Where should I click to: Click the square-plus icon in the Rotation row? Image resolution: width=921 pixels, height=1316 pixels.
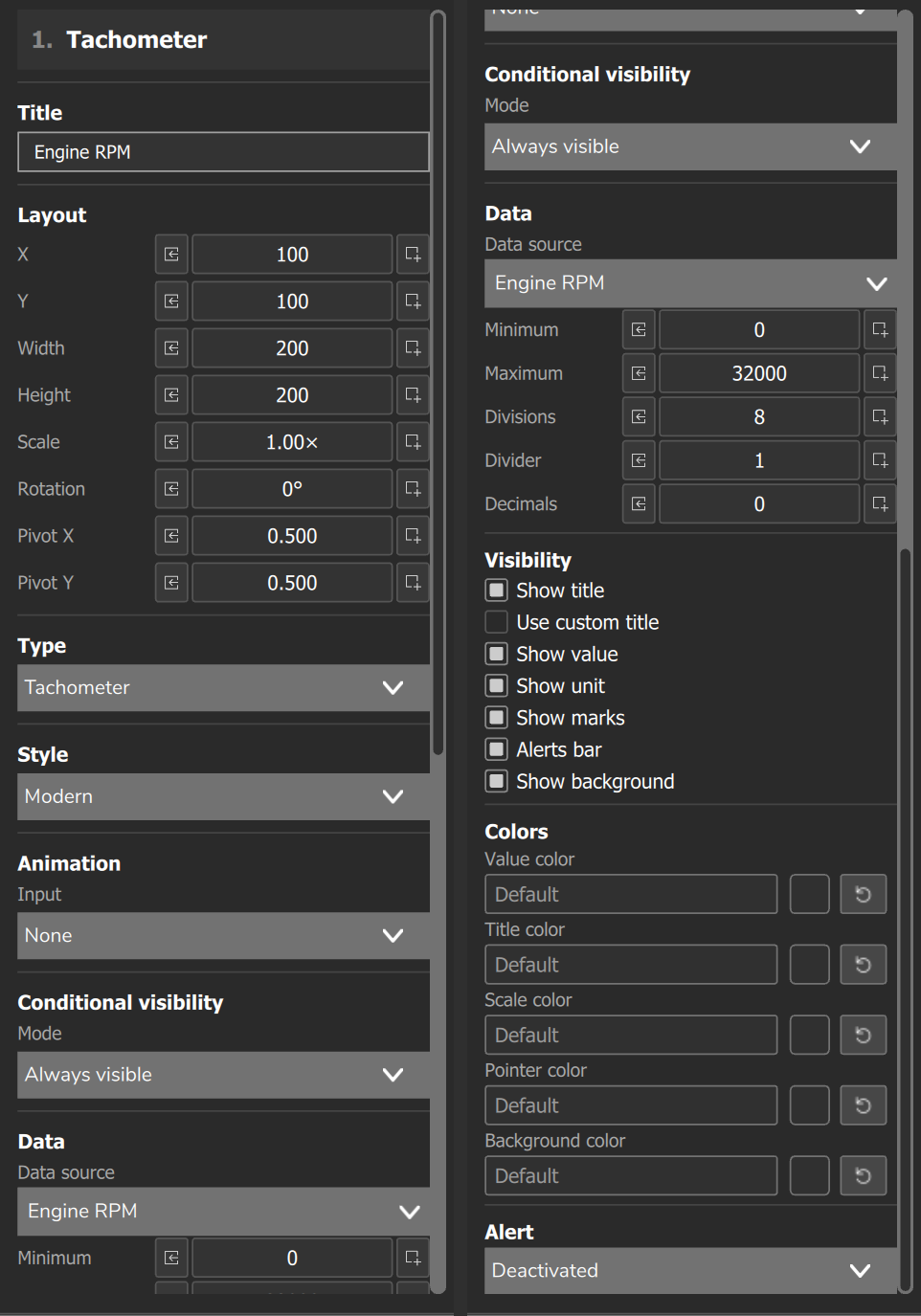(413, 489)
